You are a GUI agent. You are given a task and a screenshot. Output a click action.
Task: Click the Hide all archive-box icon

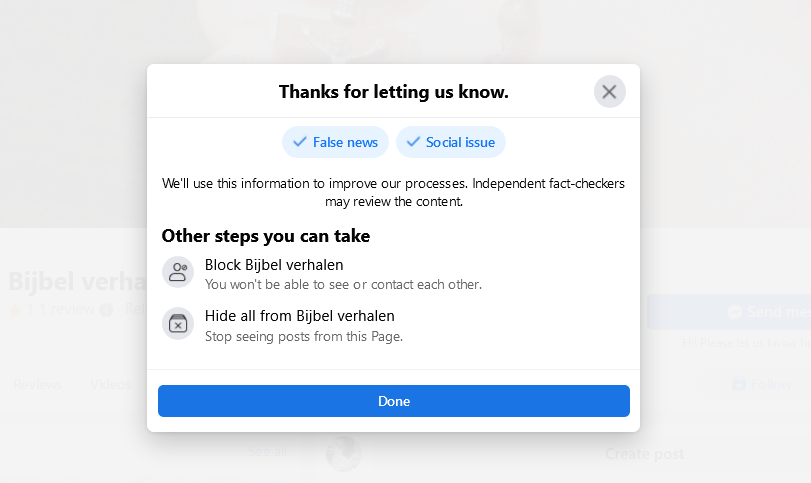click(x=178, y=324)
